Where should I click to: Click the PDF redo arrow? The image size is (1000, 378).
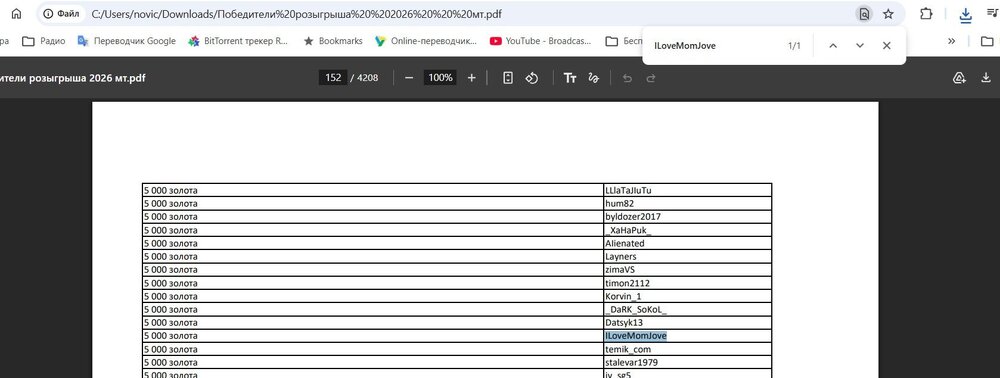651,78
